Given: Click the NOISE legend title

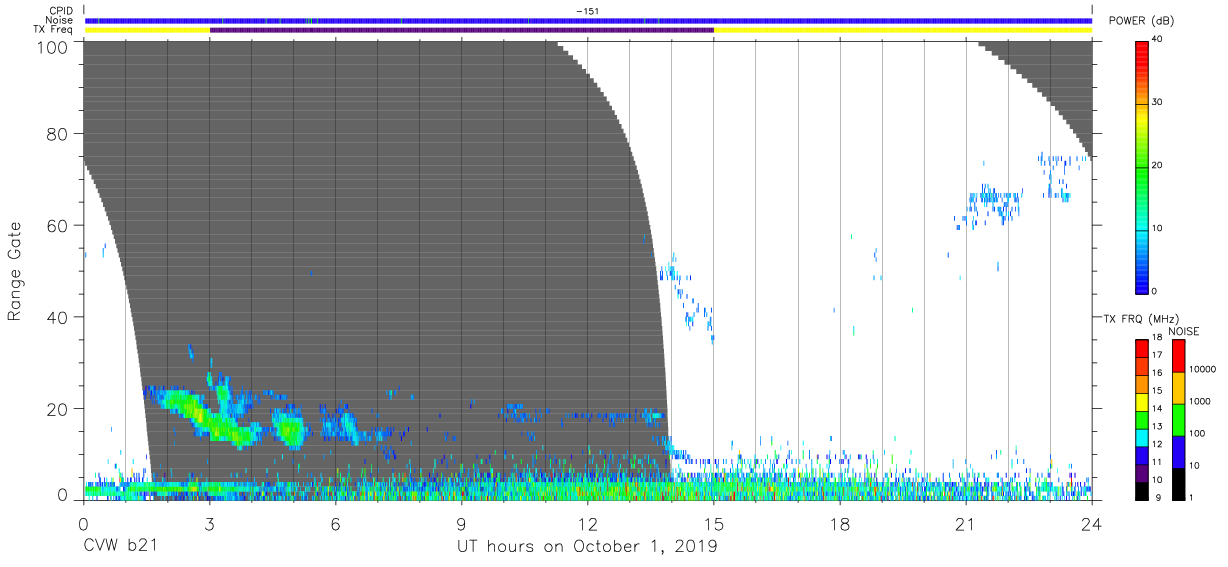Looking at the screenshot, I should 1185,331.
